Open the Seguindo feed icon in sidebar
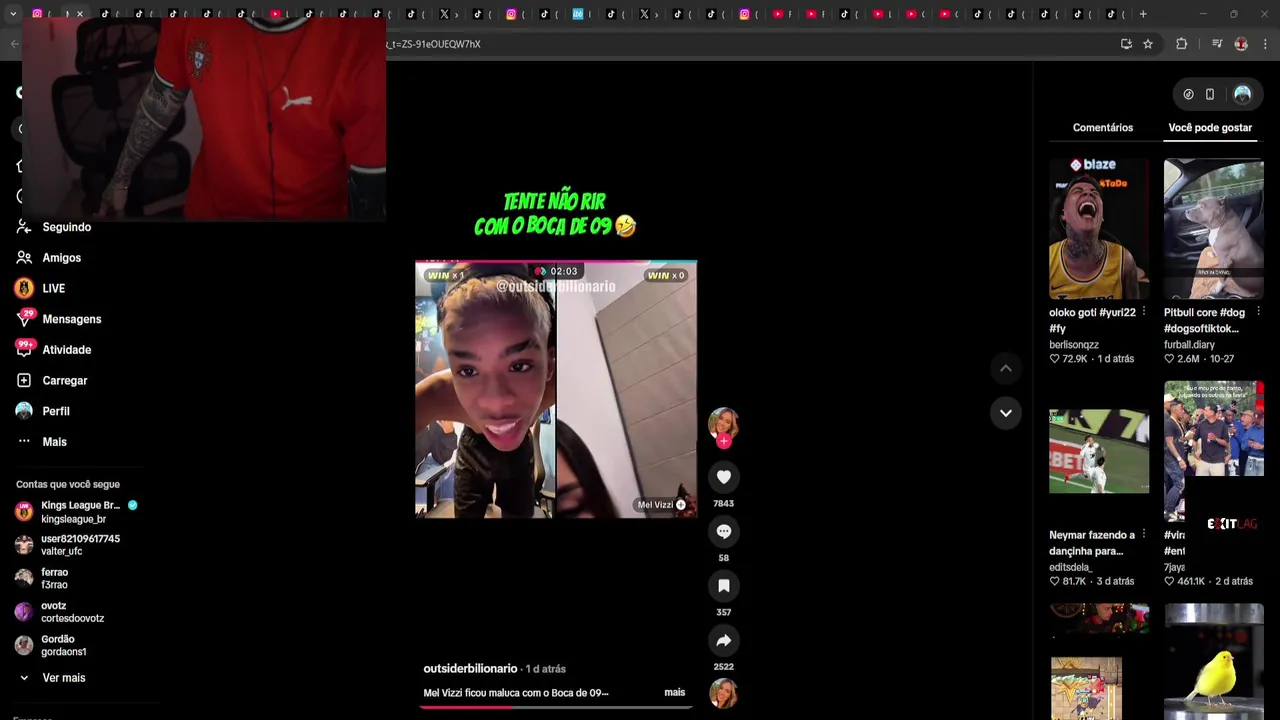The image size is (1280, 720). coord(24,227)
